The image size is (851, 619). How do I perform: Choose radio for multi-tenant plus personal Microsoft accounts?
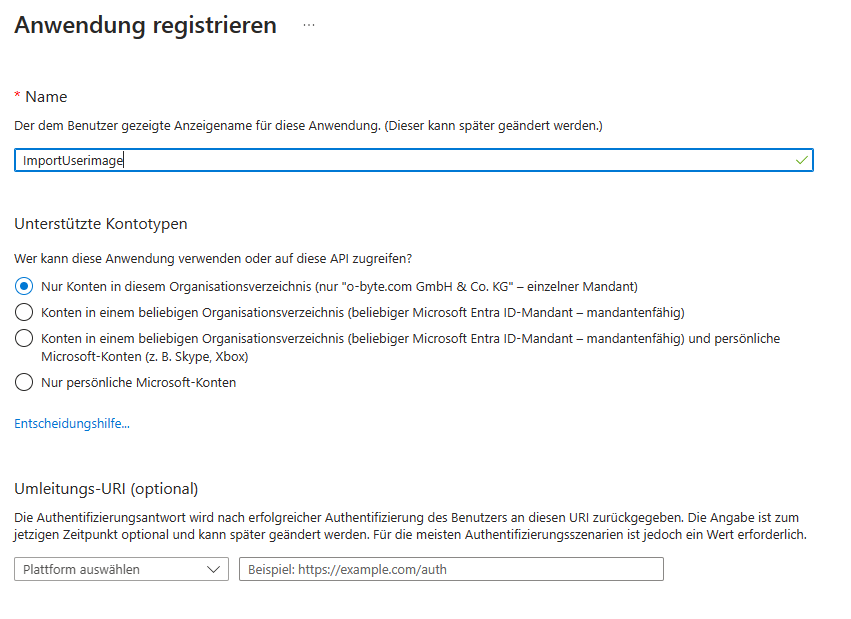[24, 339]
